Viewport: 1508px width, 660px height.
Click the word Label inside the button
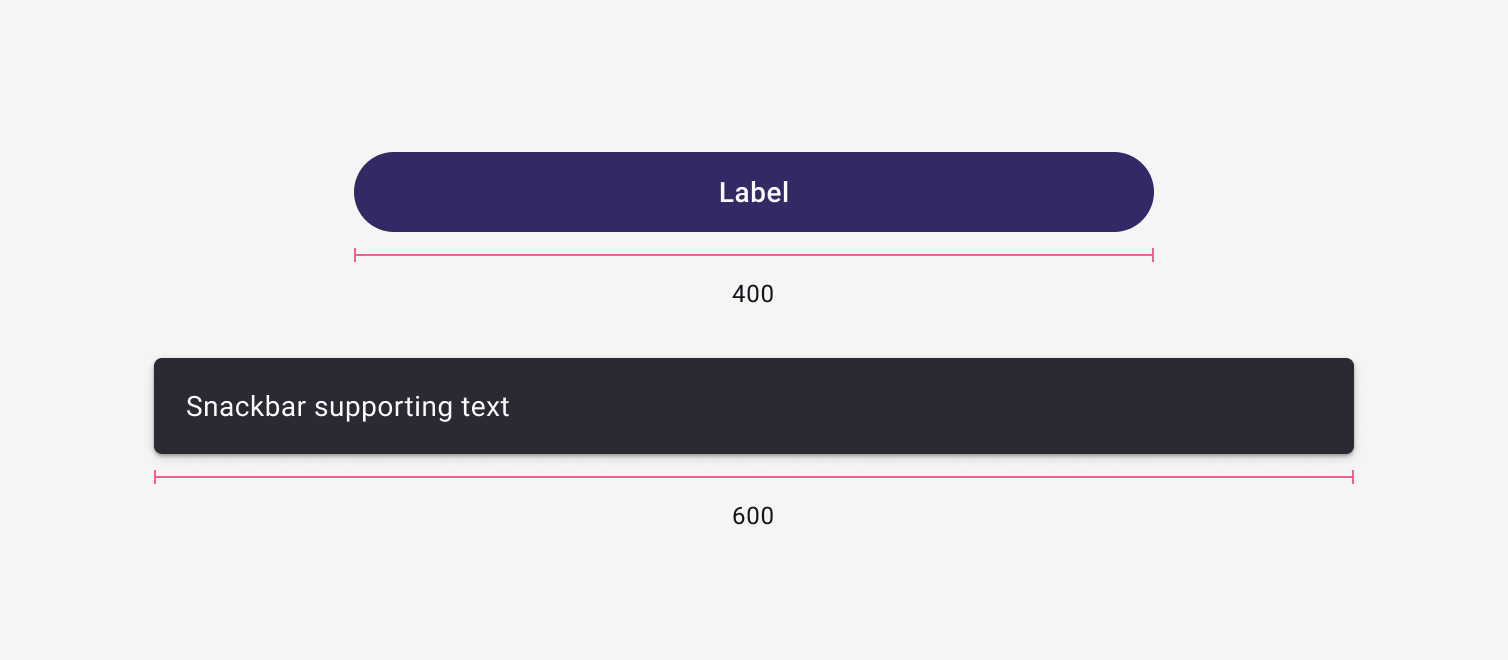click(x=753, y=192)
